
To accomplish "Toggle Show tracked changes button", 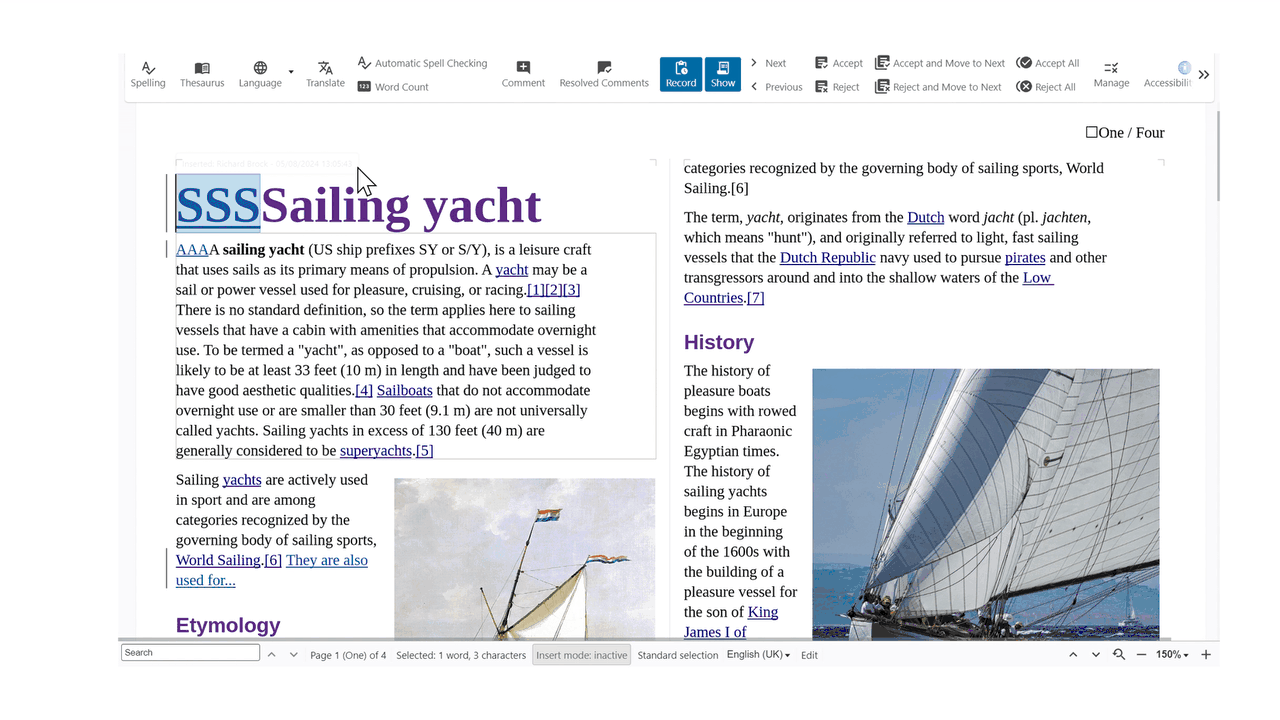I will [723, 75].
